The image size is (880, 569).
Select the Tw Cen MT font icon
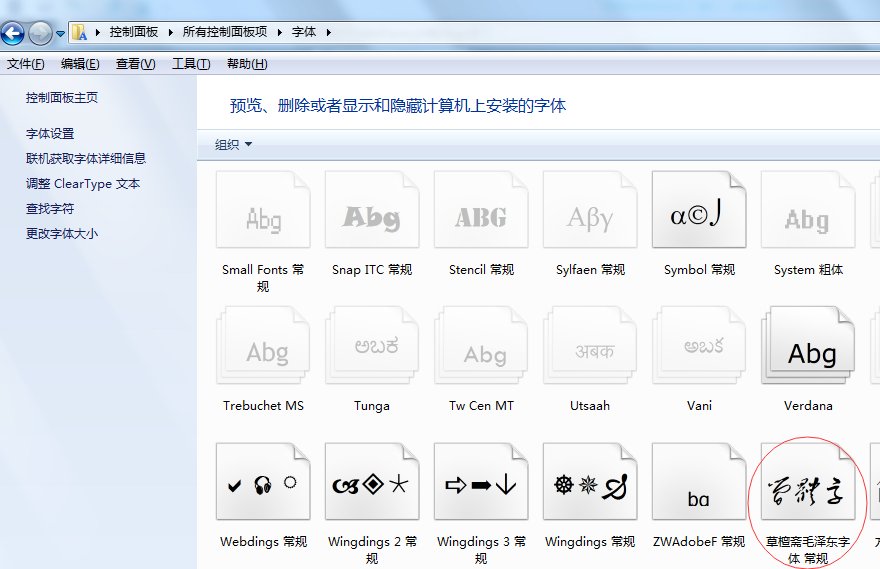pyautogui.click(x=481, y=346)
